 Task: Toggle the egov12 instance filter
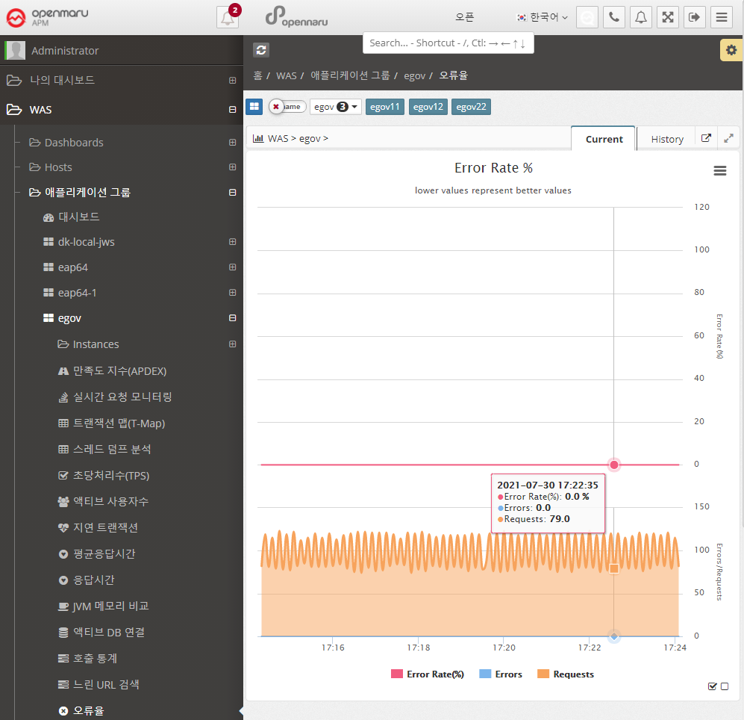(x=428, y=107)
